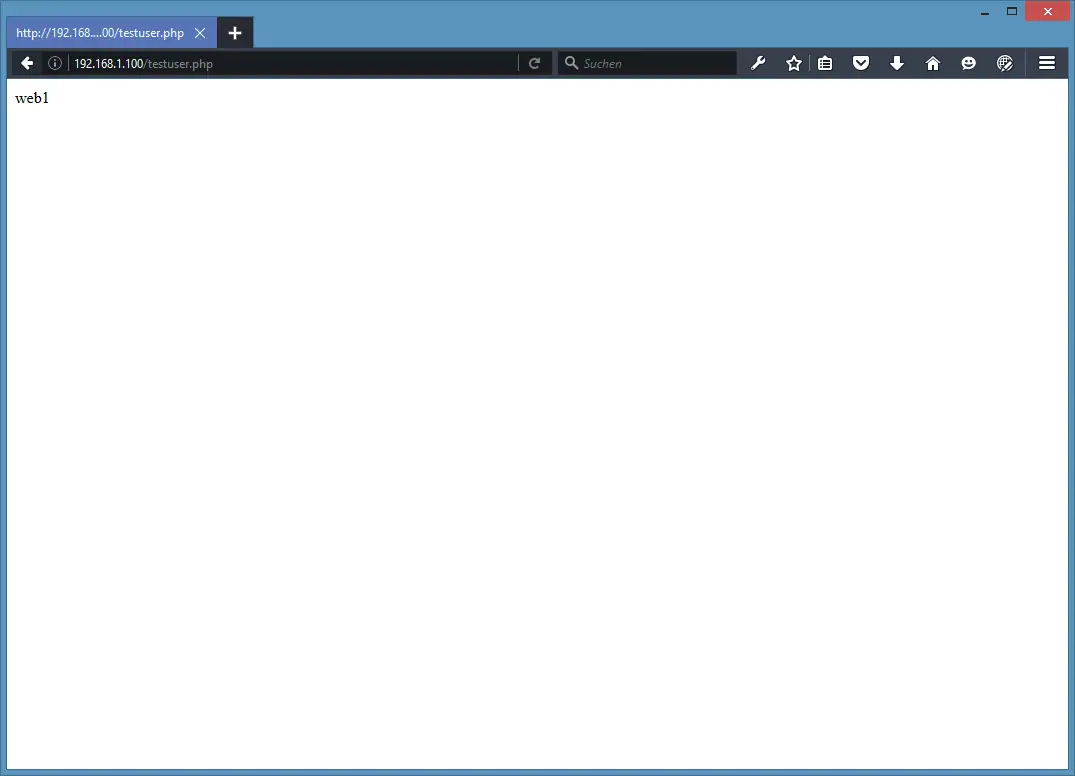Open the smiley chat icon
Image resolution: width=1075 pixels, height=776 pixels.
tap(968, 63)
